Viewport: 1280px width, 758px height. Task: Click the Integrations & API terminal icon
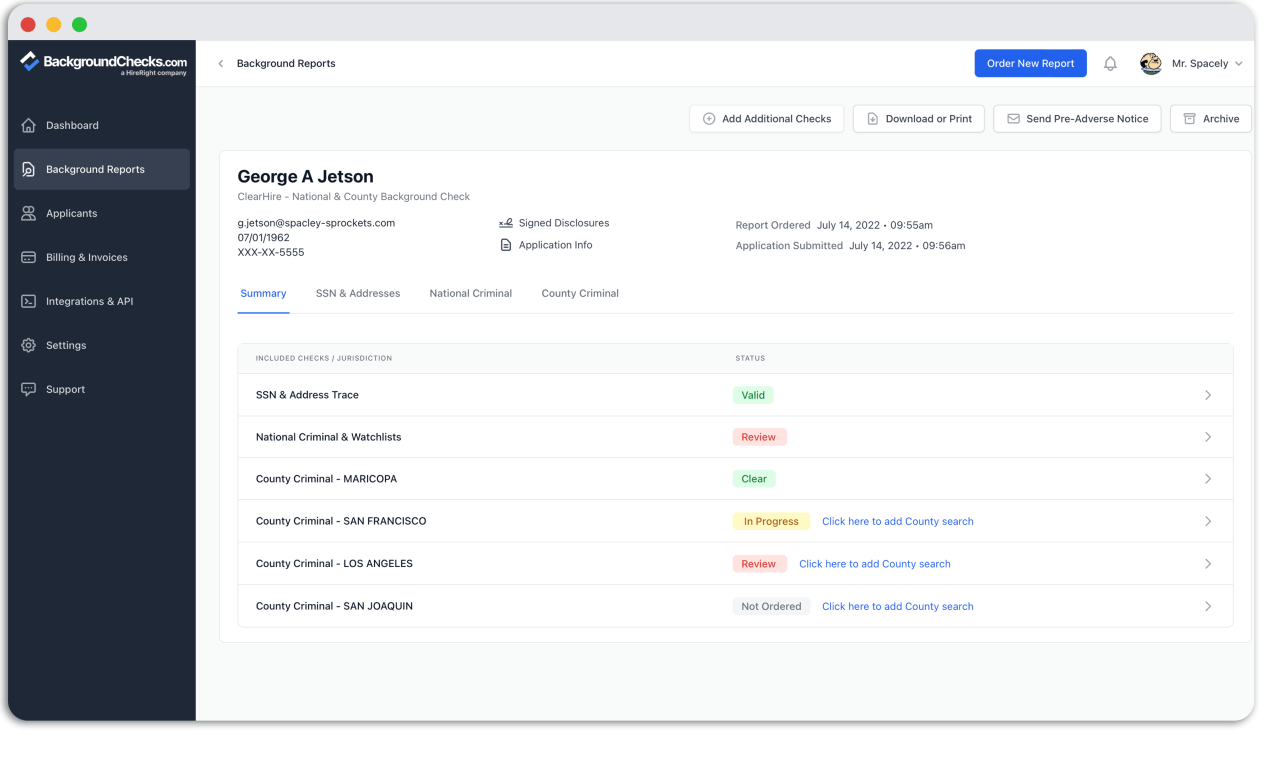29,301
